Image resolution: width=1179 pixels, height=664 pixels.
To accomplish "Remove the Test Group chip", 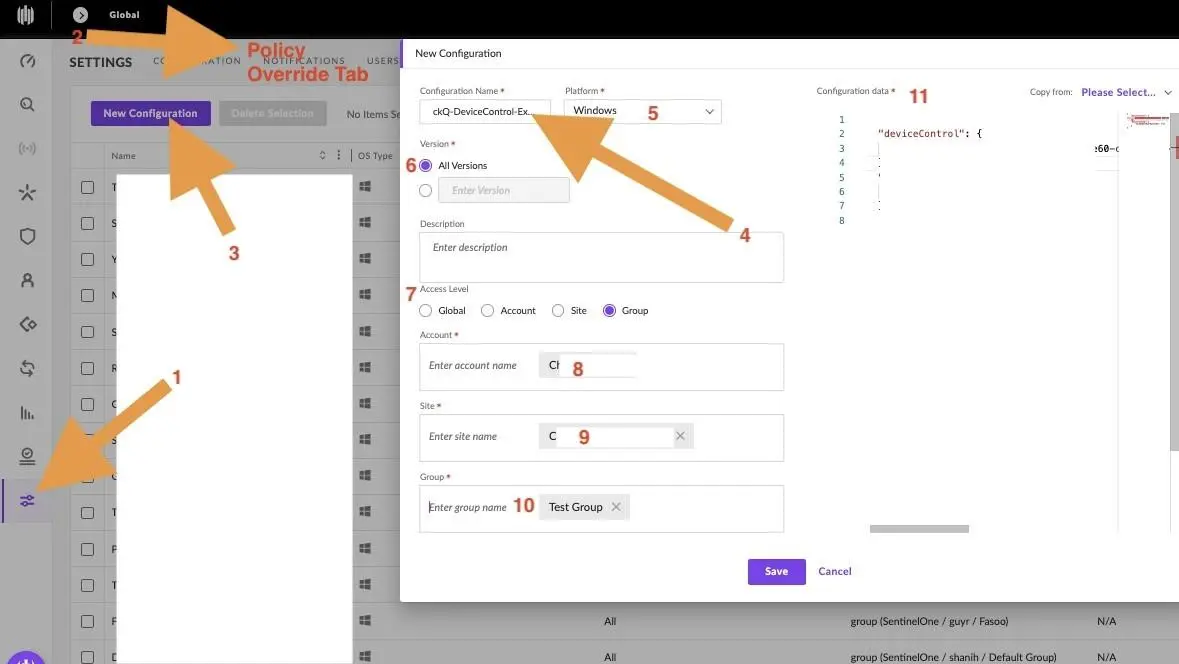I will click(616, 507).
